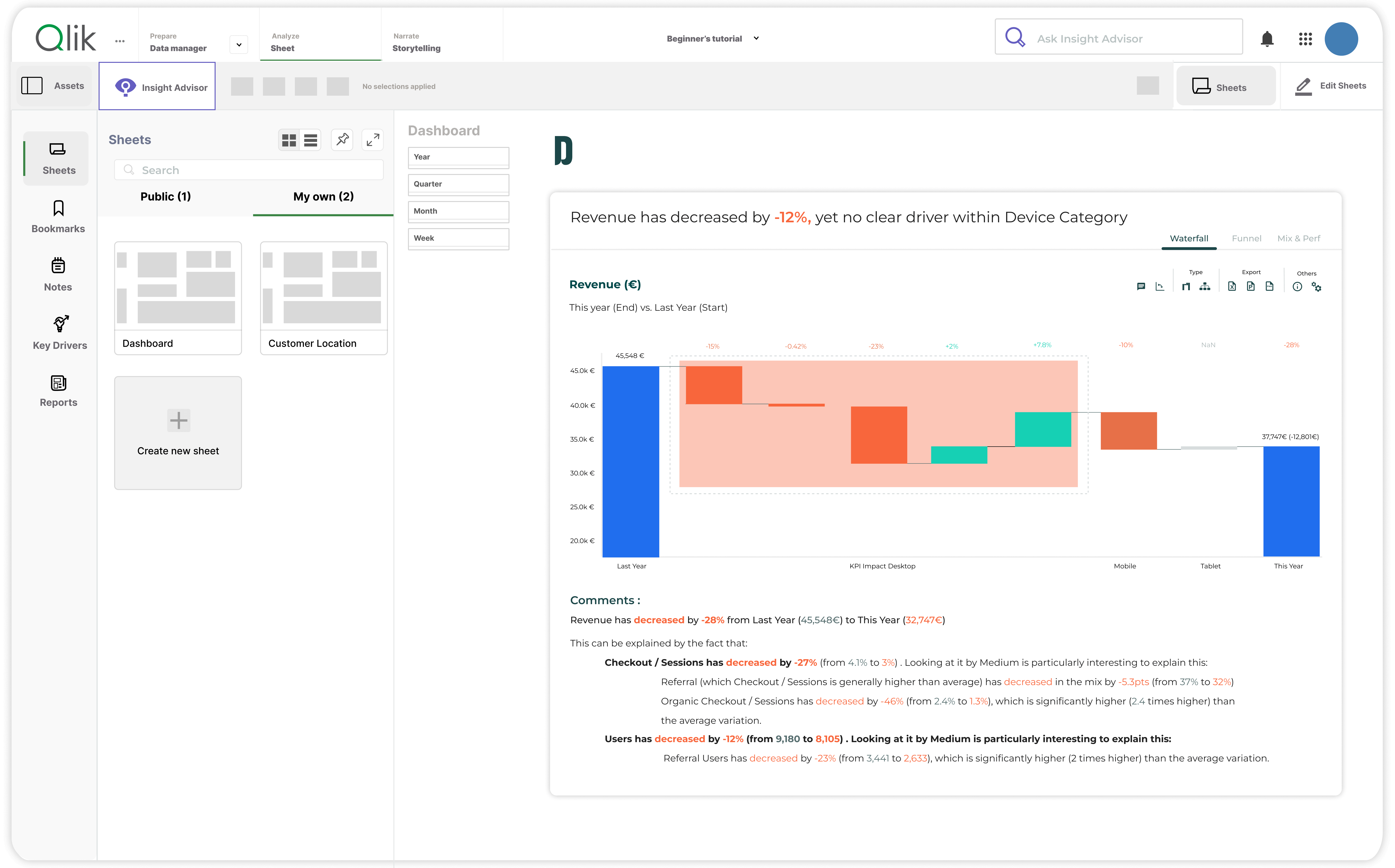Click the +7.8% green waterfall bar
Viewport: 1395px width, 868px height.
(x=1043, y=429)
